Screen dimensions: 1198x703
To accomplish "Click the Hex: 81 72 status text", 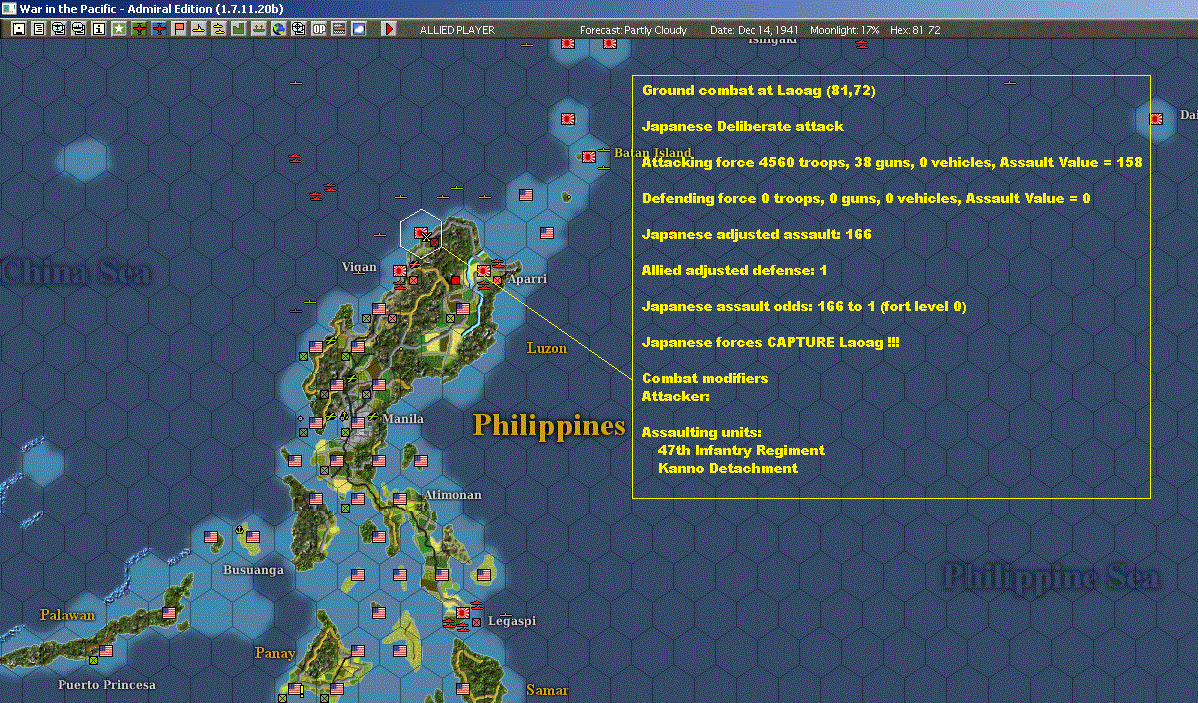I will click(915, 30).
